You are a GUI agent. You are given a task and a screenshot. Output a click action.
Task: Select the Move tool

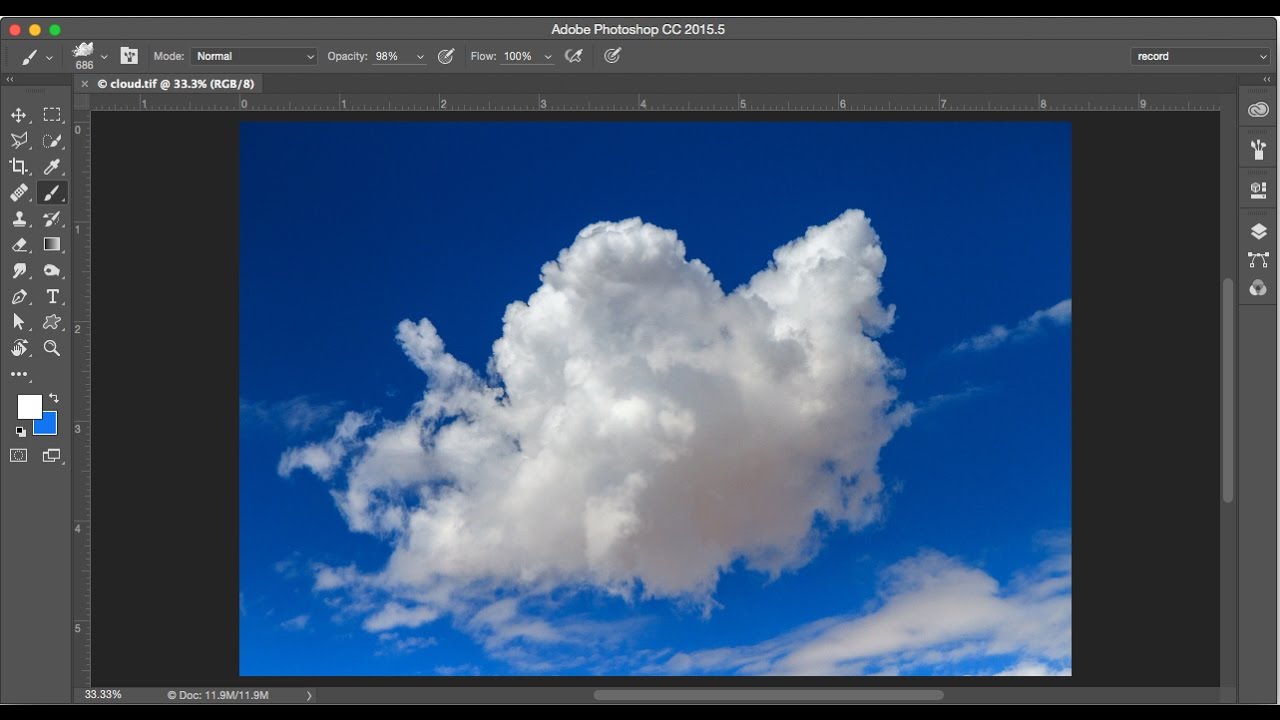[x=19, y=115]
